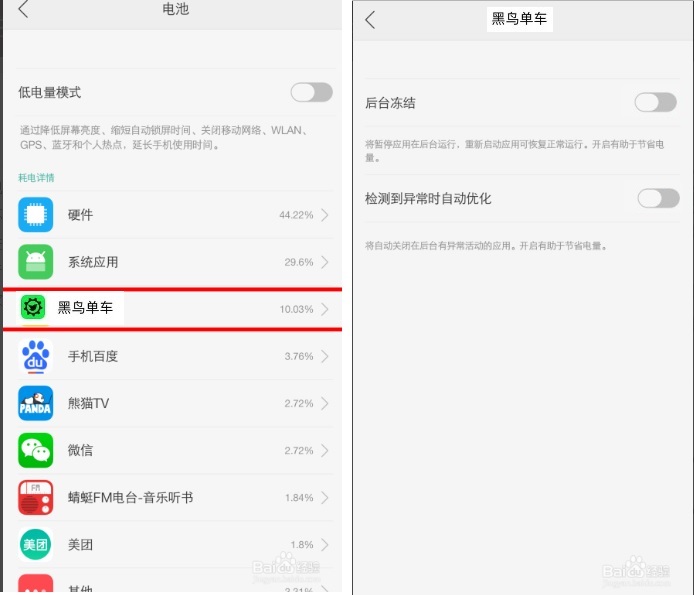Expand 系统应用 details arrow
Viewport: 695px width, 595px height.
(325, 262)
